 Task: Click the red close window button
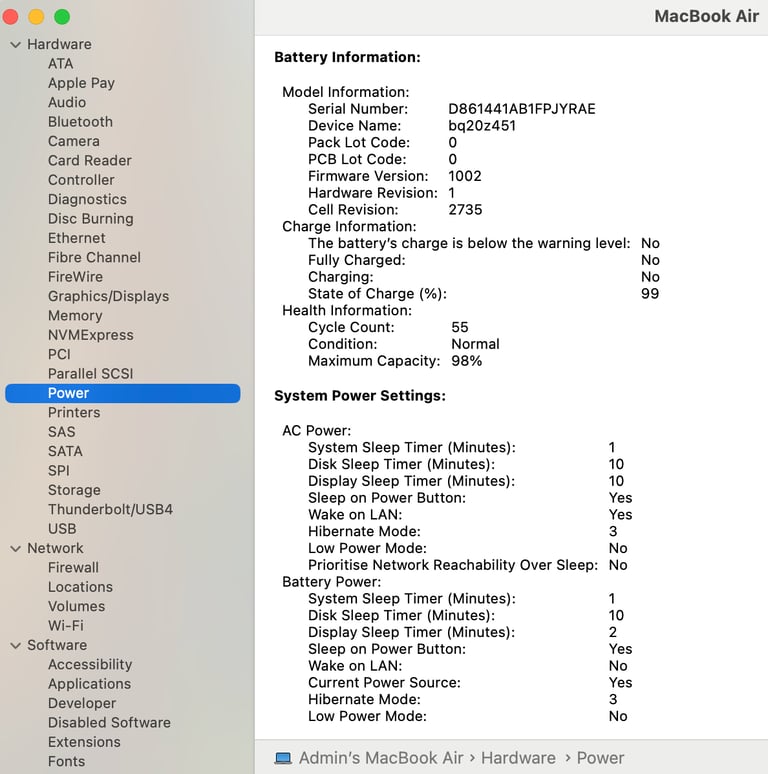(x=10, y=16)
